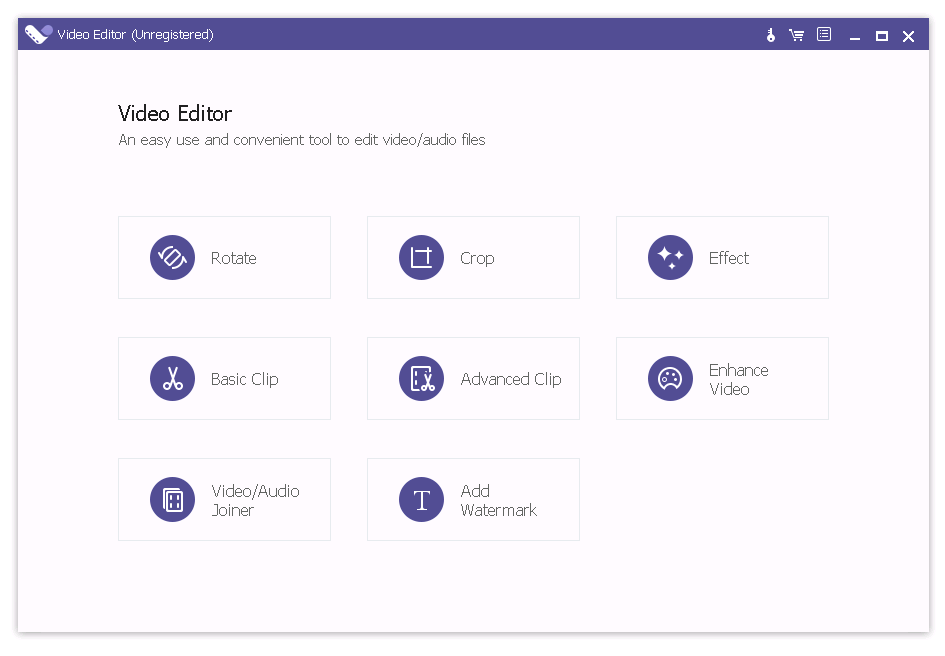Click the Effect sparkle icon
The image size is (945, 656).
point(670,258)
